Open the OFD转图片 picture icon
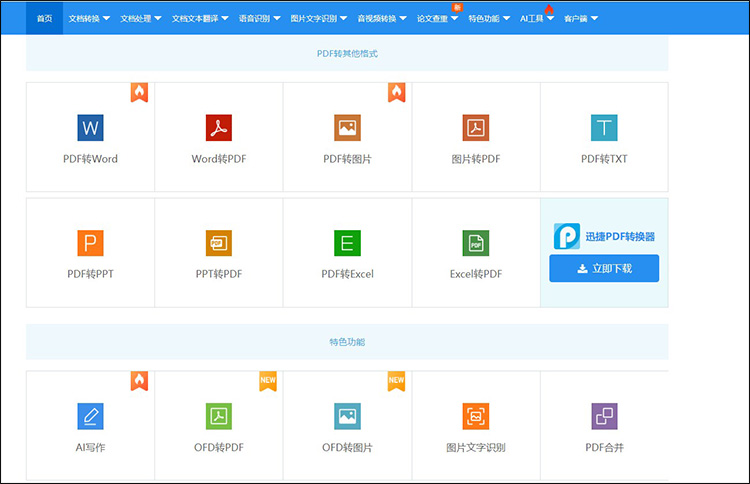 (347, 416)
